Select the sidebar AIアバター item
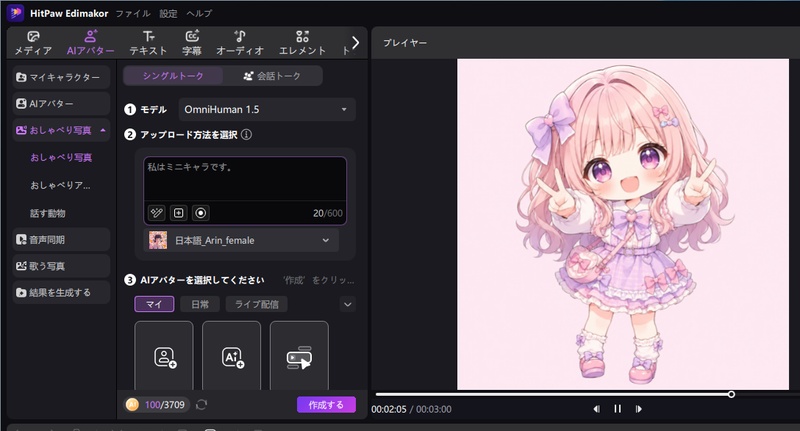This screenshot has width=800, height=431. pyautogui.click(x=61, y=104)
